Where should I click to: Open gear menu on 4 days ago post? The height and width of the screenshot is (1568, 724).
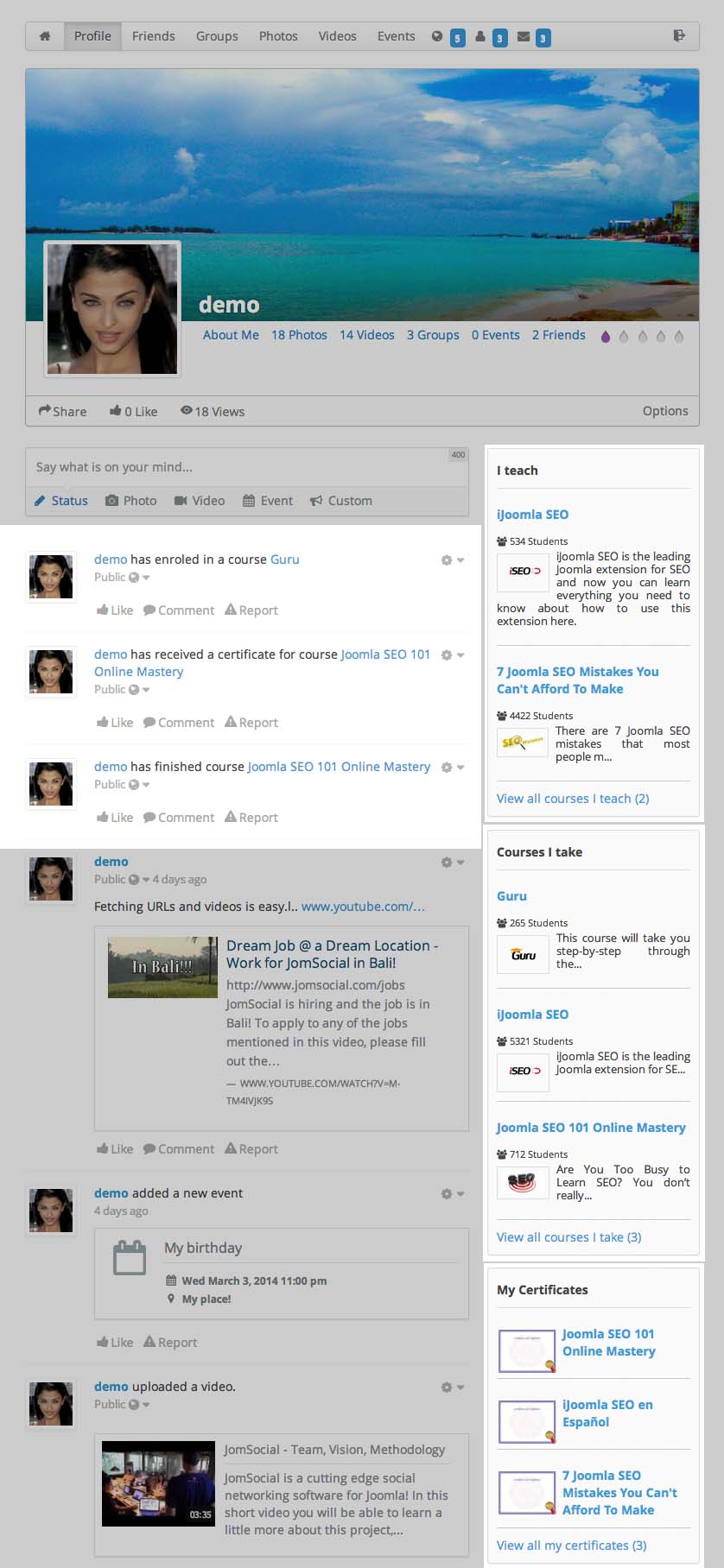(x=452, y=863)
